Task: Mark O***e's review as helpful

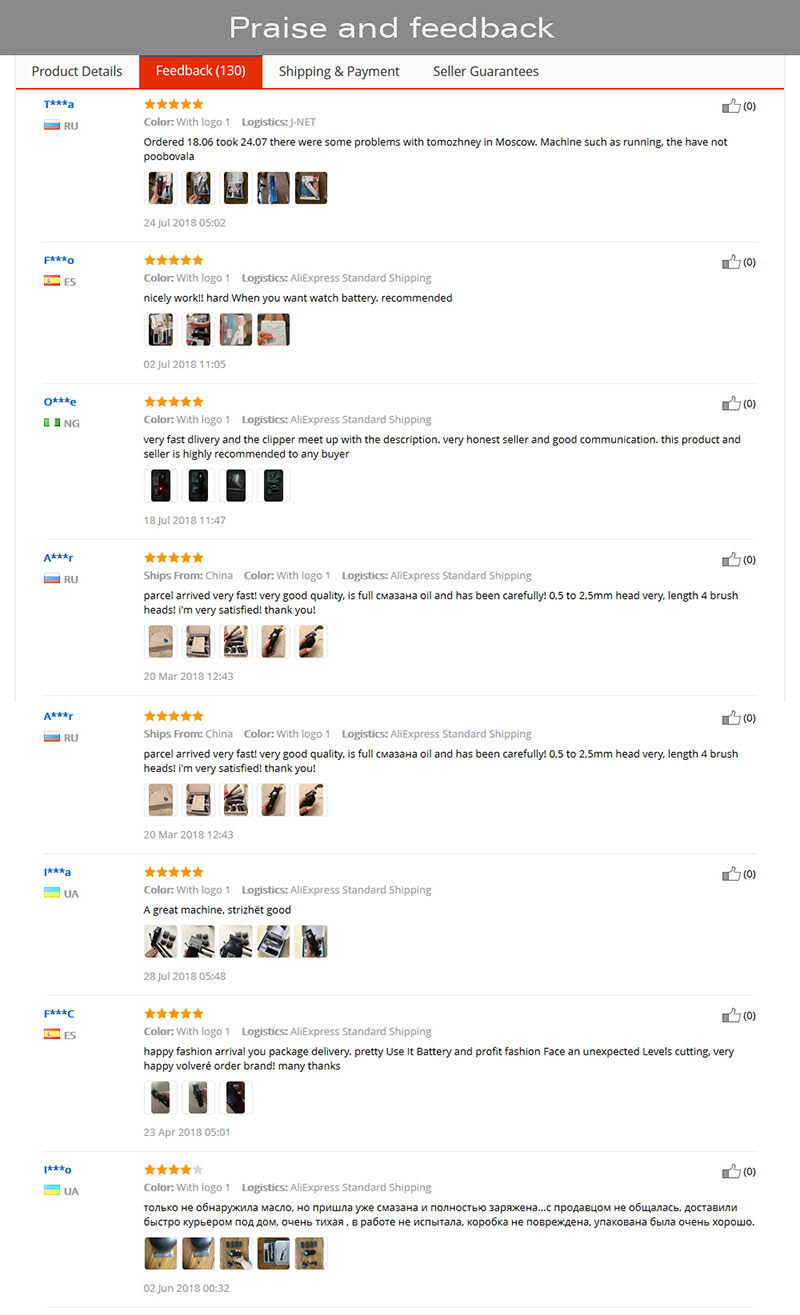Action: tap(731, 403)
